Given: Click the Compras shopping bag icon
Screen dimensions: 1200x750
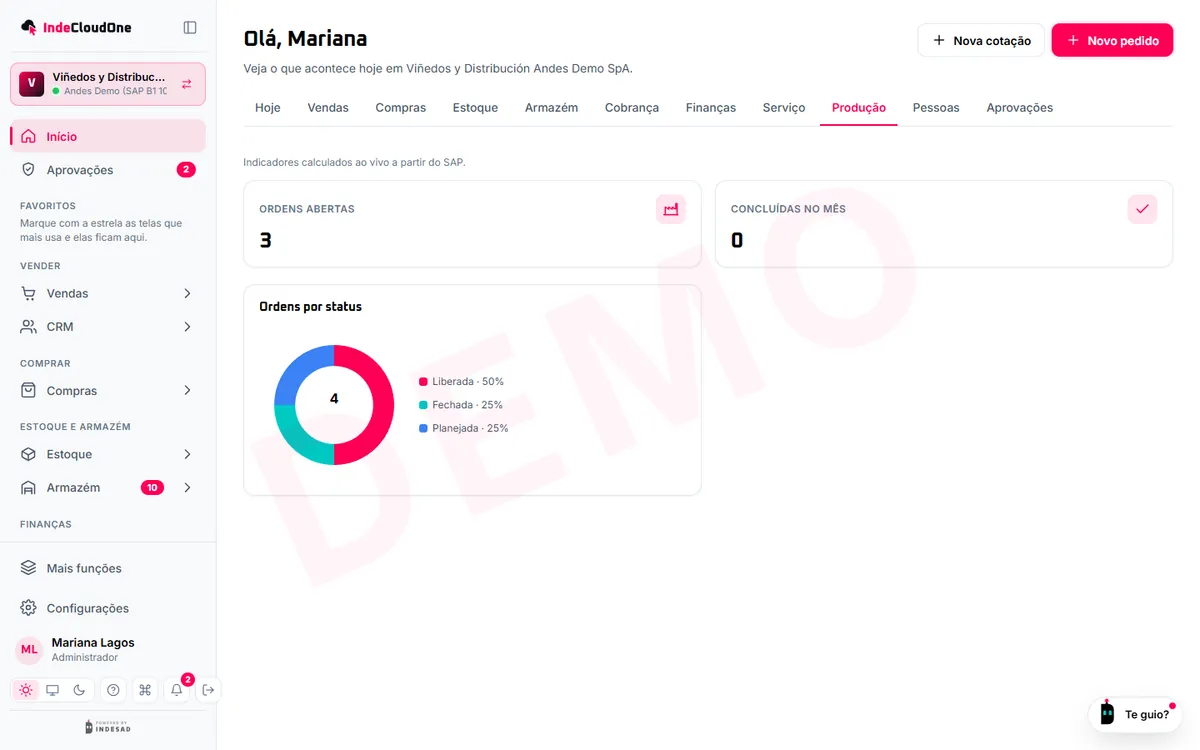Looking at the screenshot, I should point(28,390).
